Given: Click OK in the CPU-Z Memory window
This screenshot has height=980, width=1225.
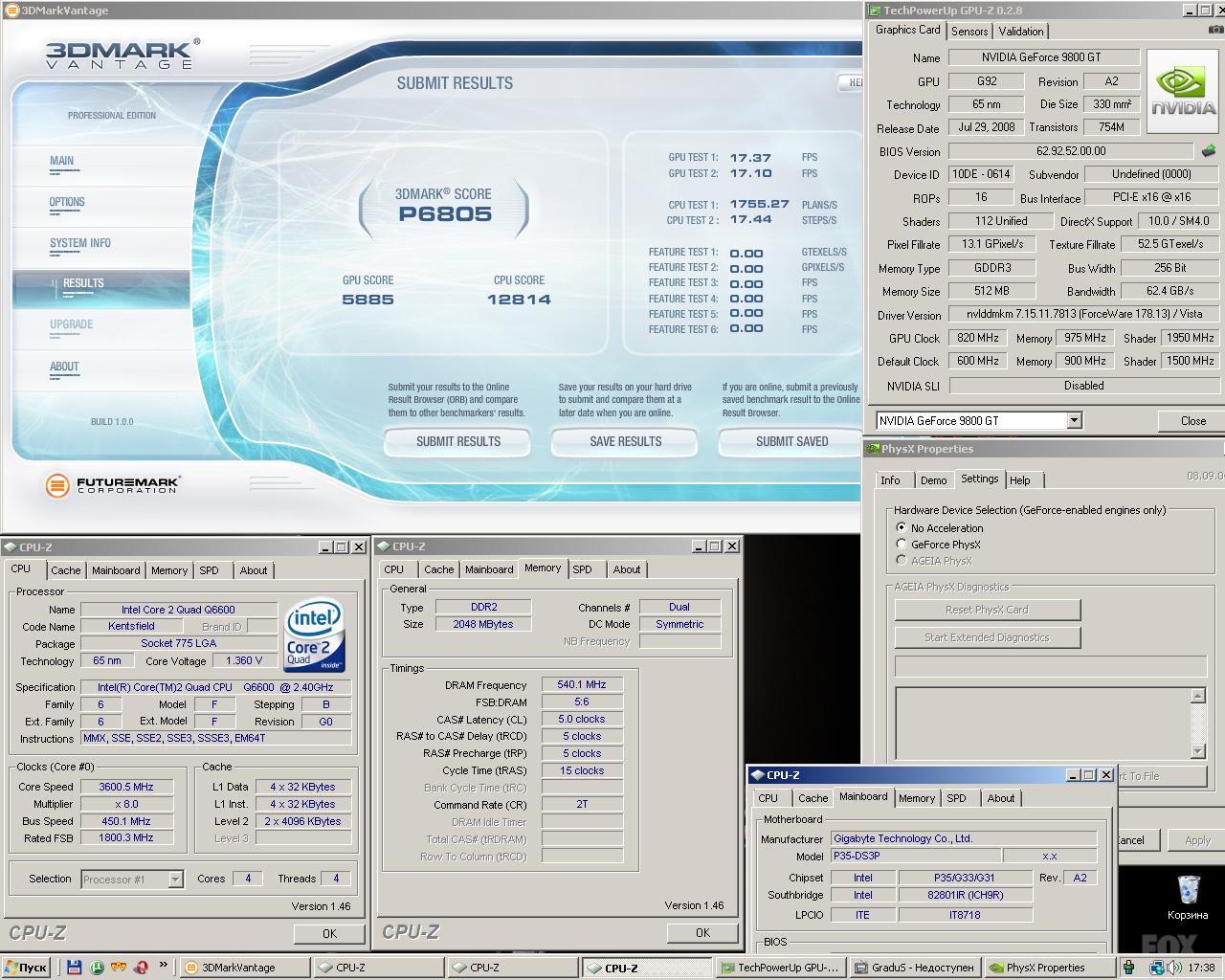Looking at the screenshot, I should pyautogui.click(x=702, y=932).
